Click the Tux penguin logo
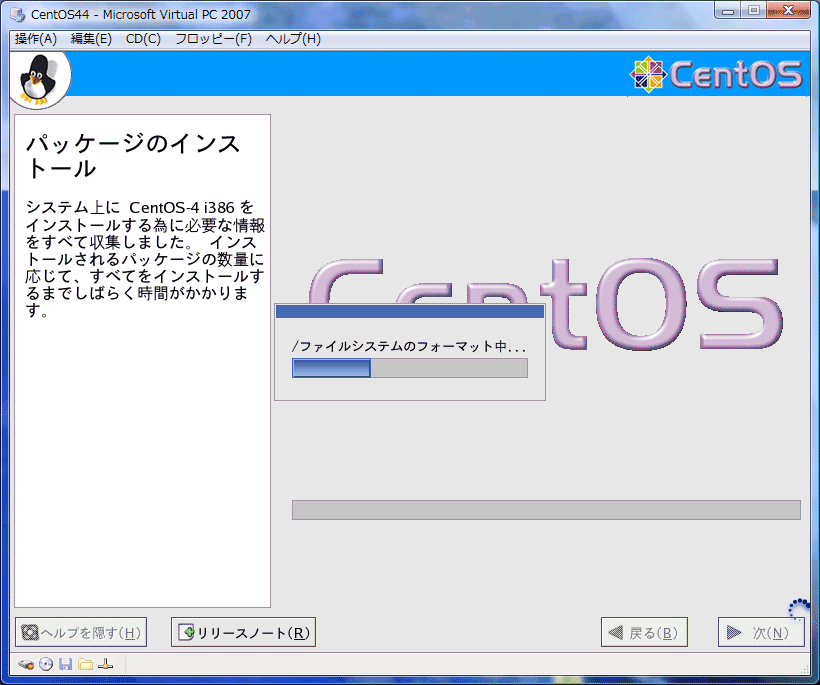Image resolution: width=820 pixels, height=685 pixels. [38, 79]
